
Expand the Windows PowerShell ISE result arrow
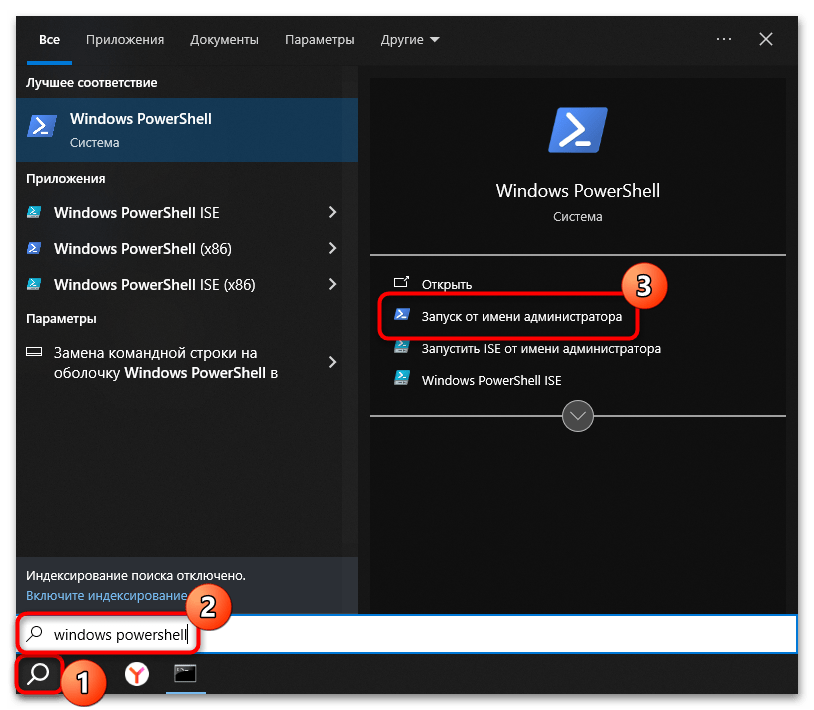pos(333,212)
